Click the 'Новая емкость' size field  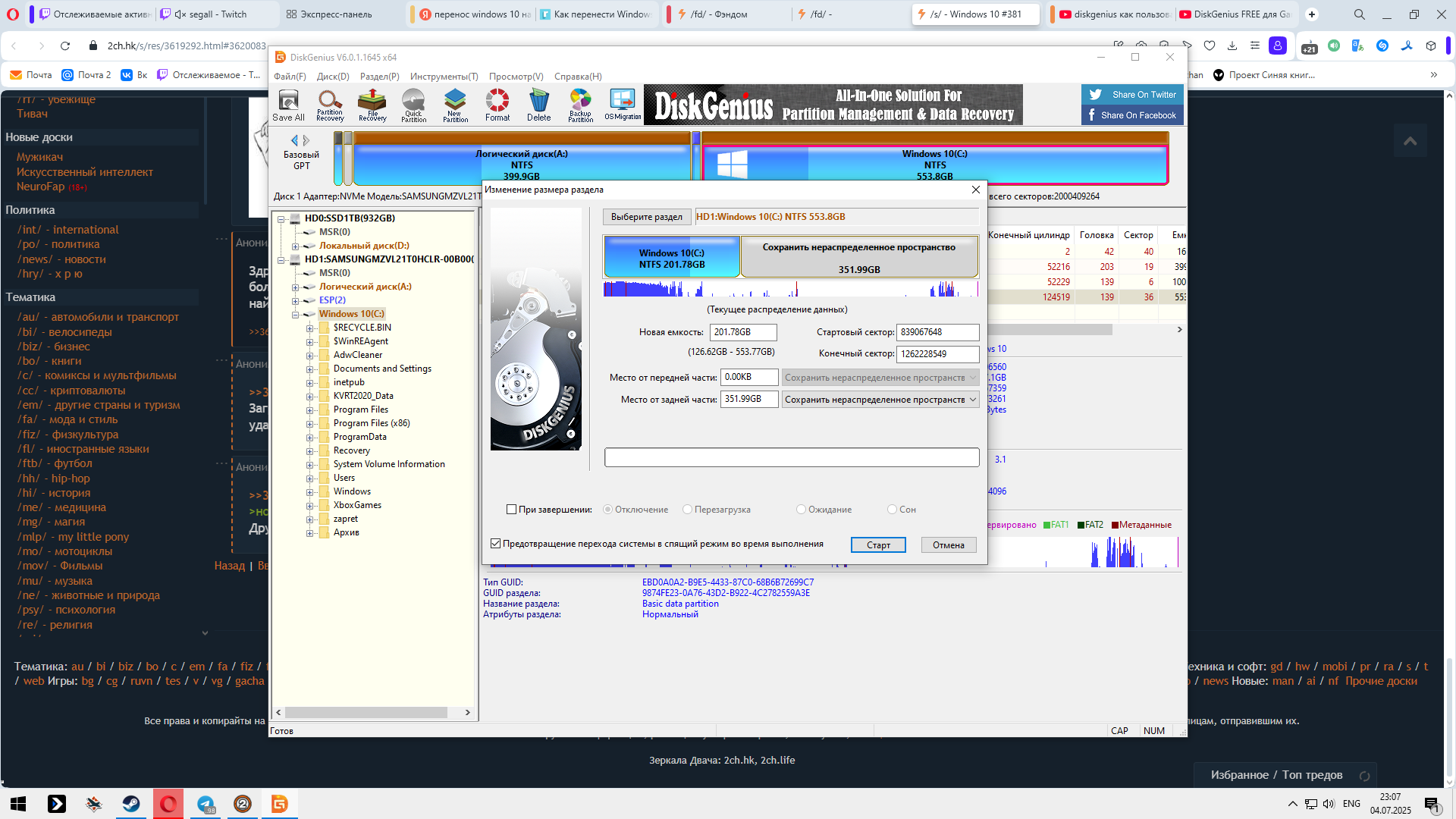742,332
